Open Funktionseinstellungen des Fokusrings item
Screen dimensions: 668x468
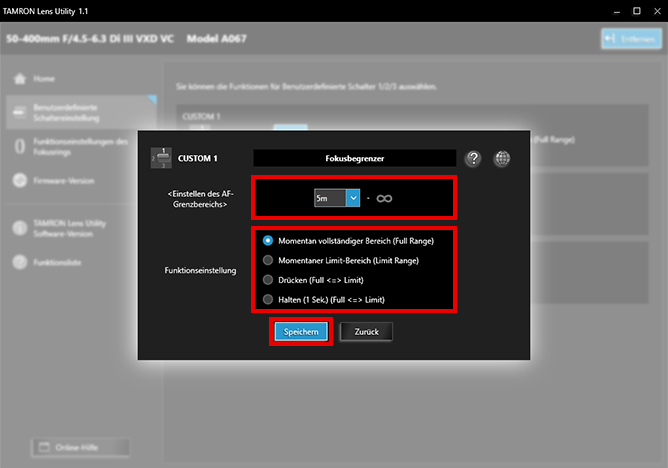(x=81, y=146)
